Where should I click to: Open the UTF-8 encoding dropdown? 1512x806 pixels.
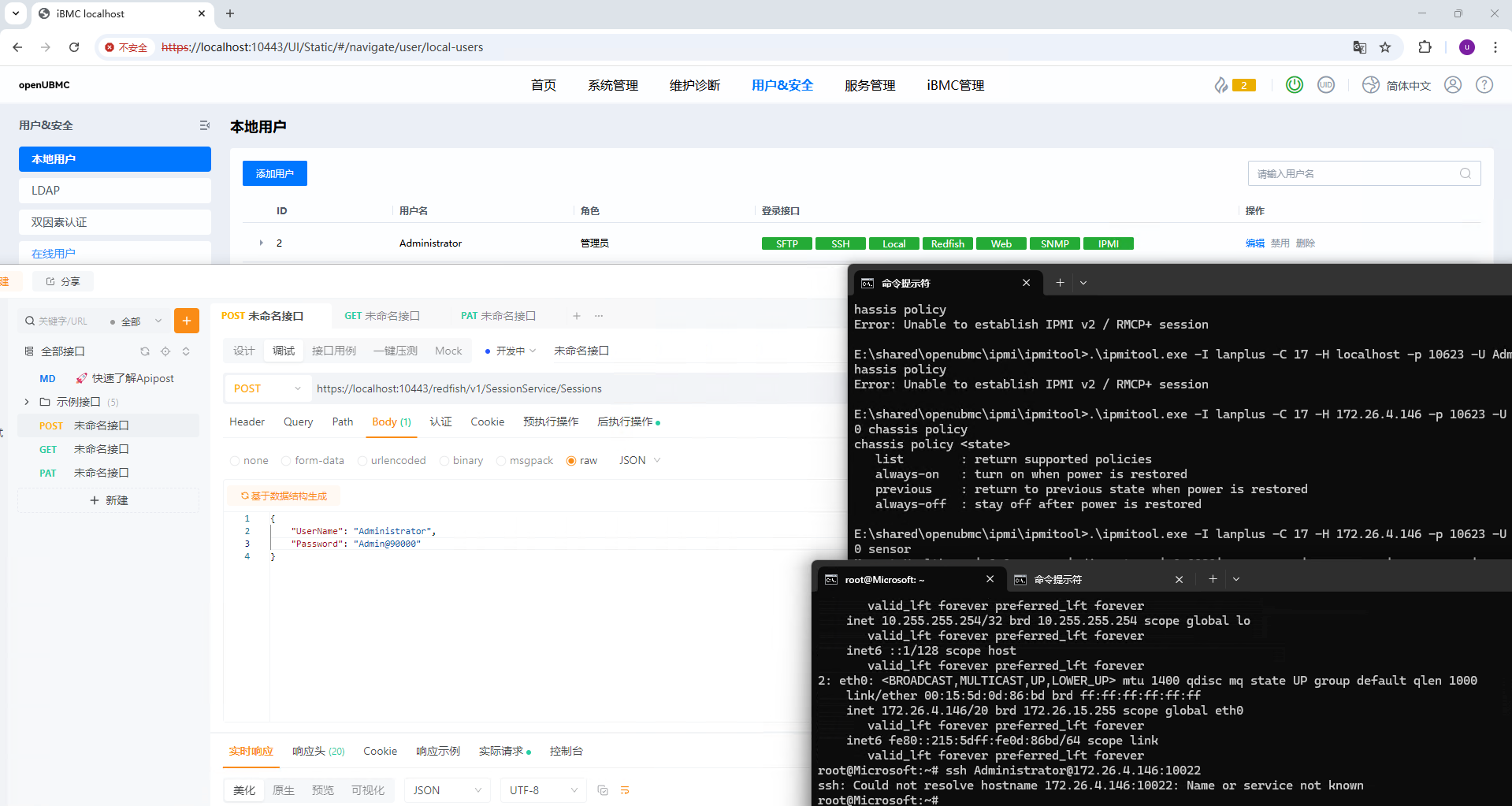tap(543, 790)
